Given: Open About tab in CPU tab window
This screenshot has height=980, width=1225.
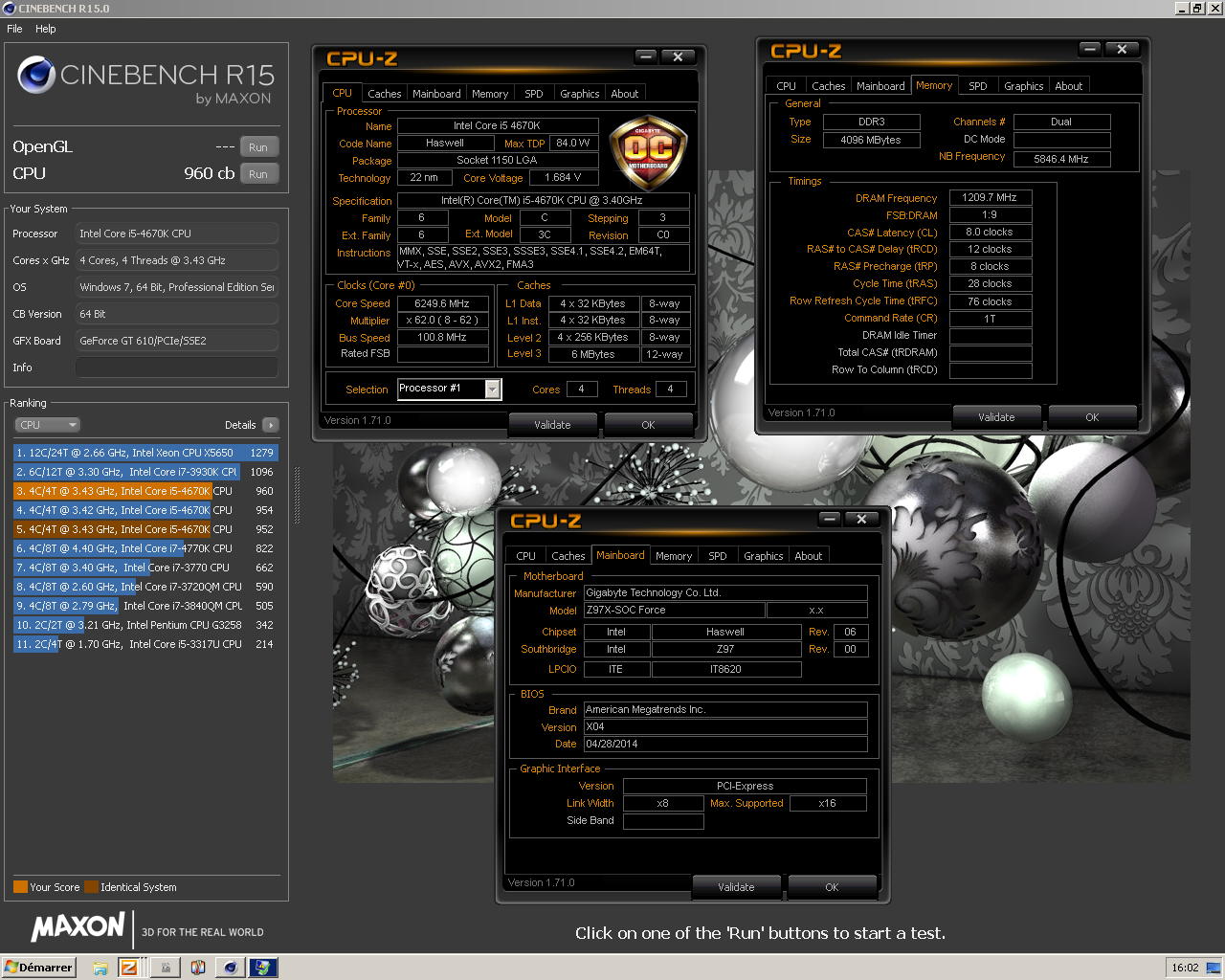Looking at the screenshot, I should (625, 94).
